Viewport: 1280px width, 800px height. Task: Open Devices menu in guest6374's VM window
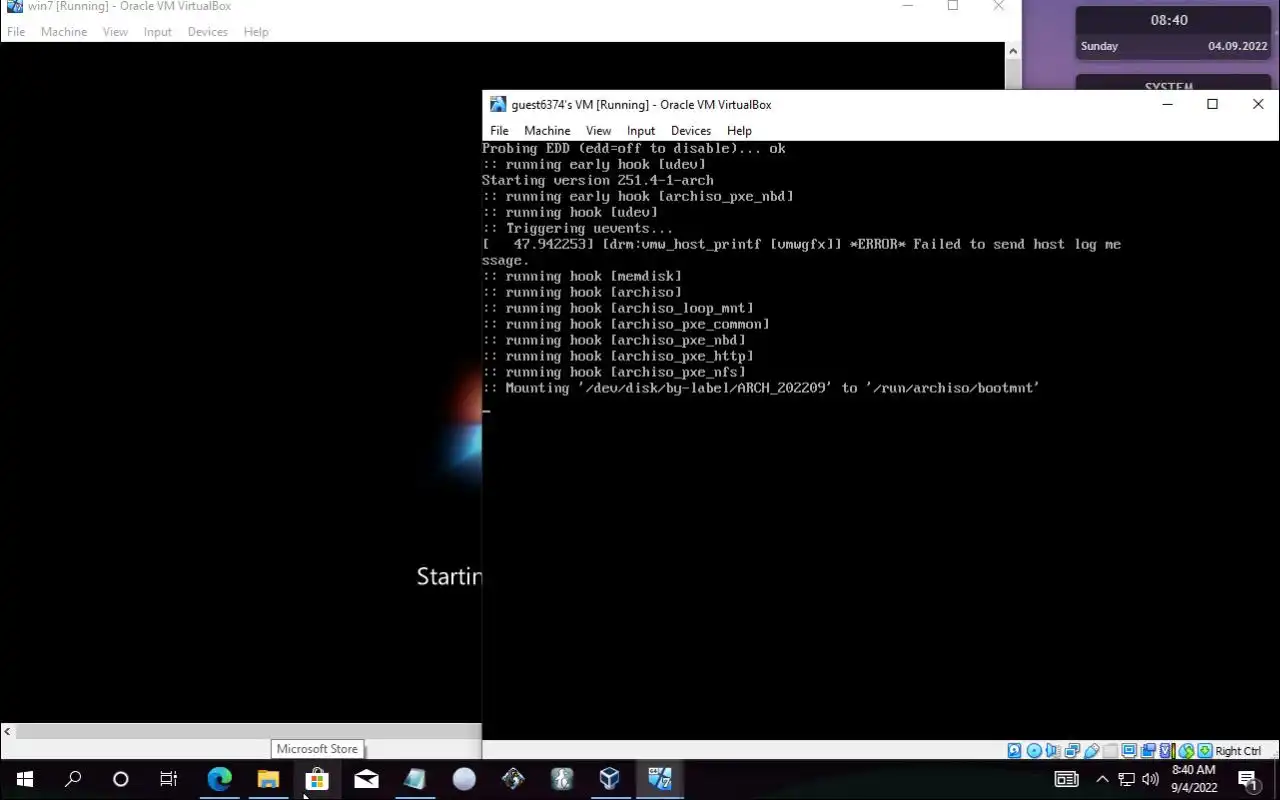[691, 130]
